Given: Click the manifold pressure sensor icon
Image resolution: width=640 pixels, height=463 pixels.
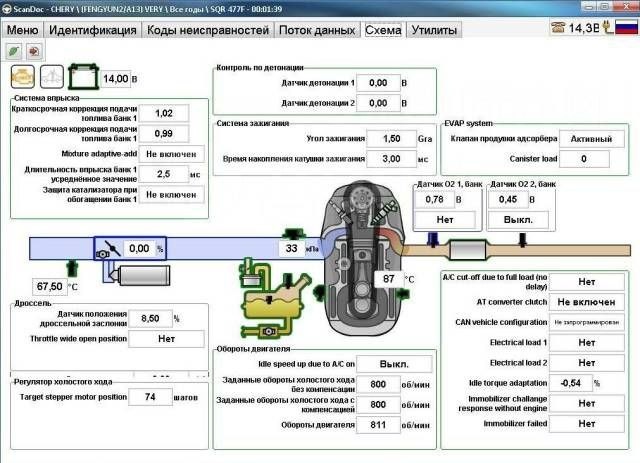Looking at the screenshot, I should pyautogui.click(x=293, y=235).
